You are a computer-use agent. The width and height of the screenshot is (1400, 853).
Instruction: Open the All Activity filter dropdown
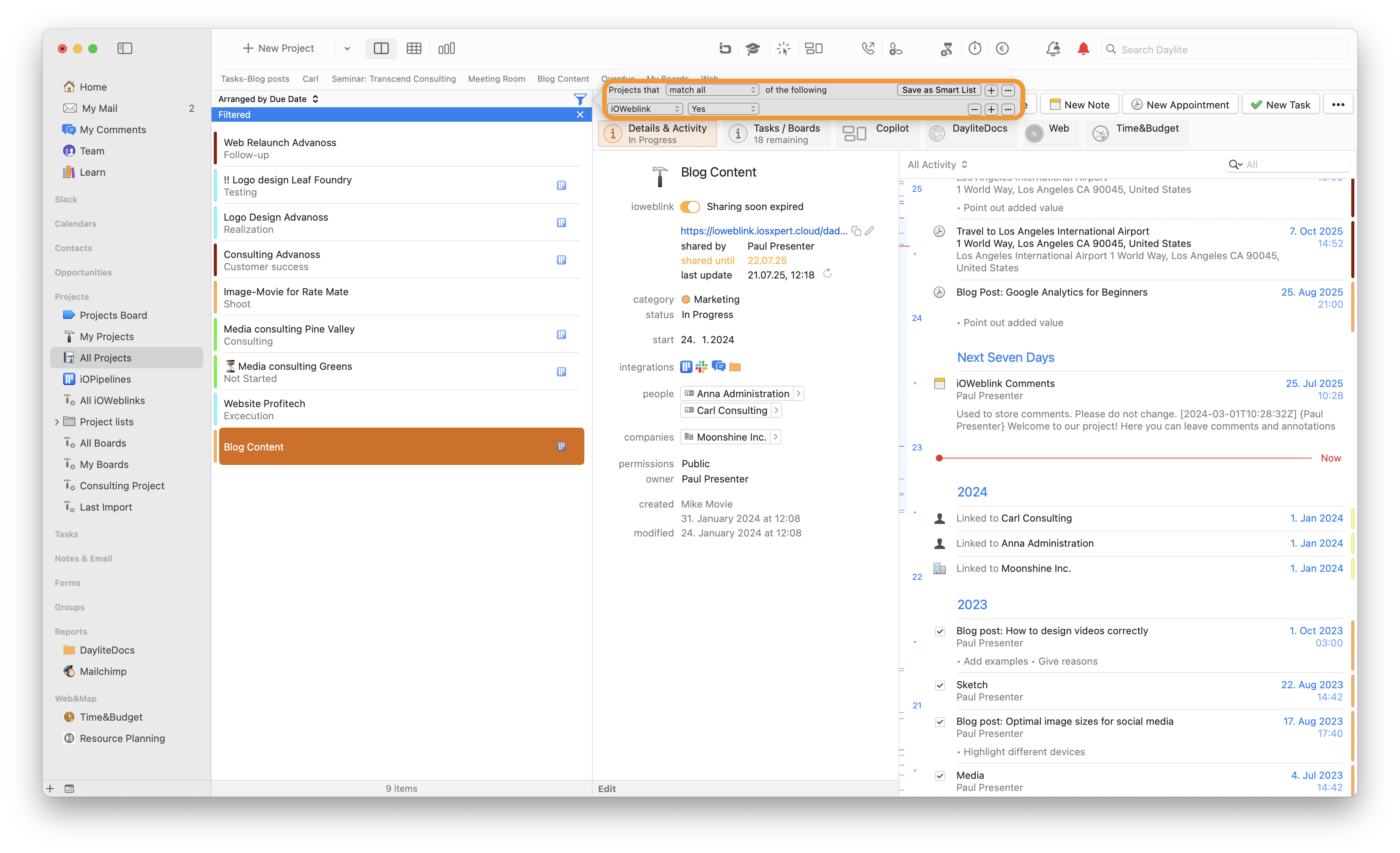click(x=937, y=165)
